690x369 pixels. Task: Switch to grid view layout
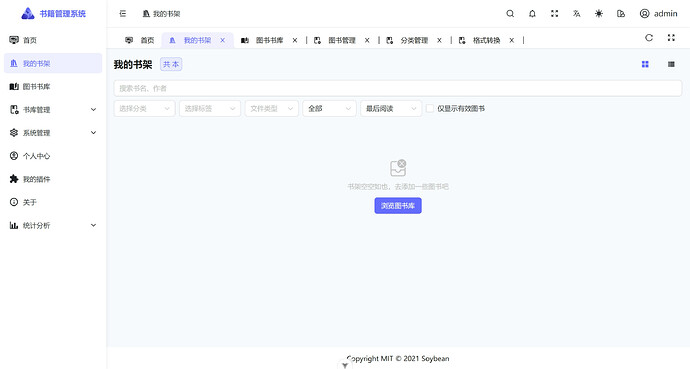click(x=645, y=64)
